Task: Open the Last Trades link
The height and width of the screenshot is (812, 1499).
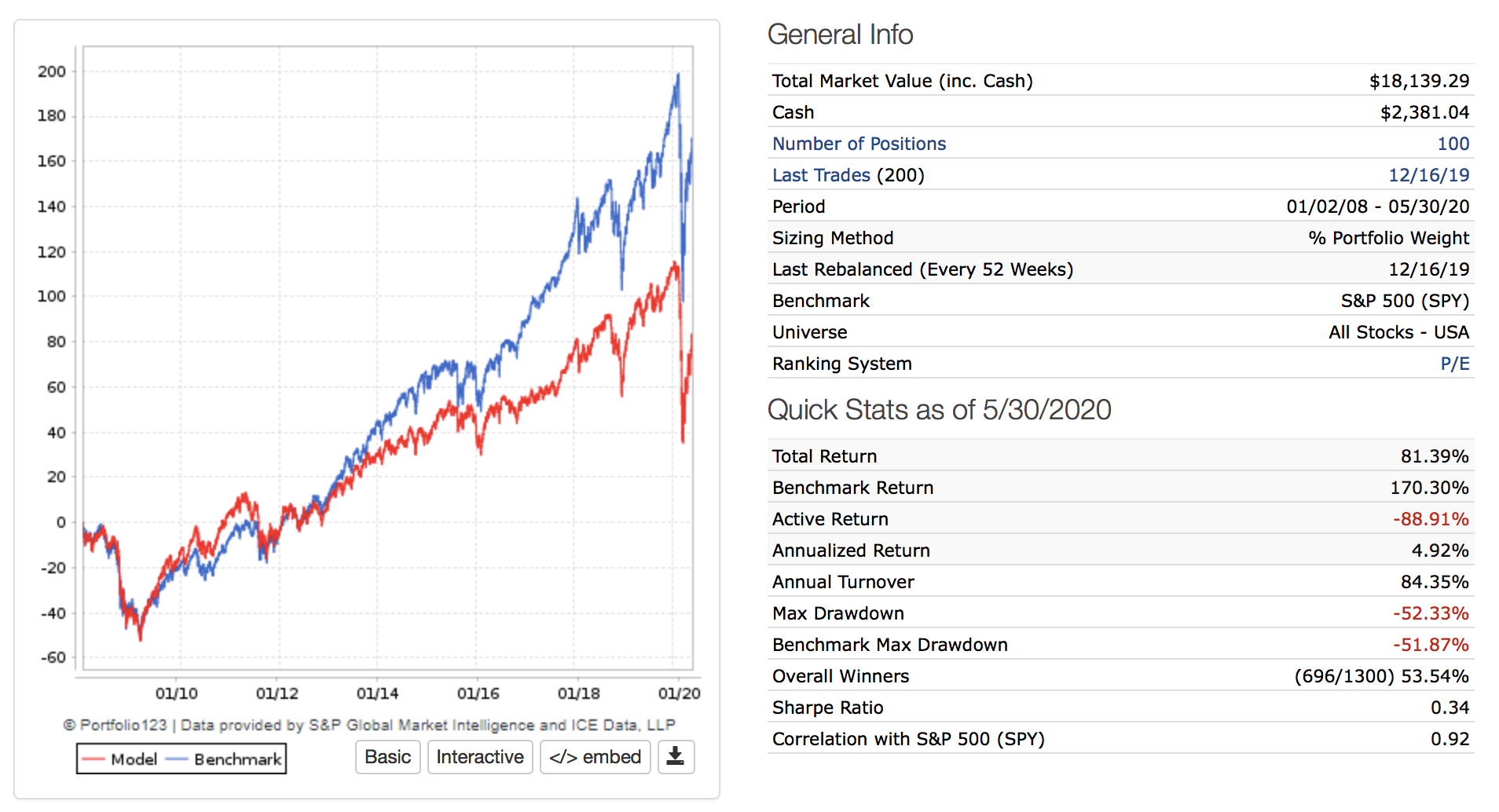Action: (x=821, y=175)
